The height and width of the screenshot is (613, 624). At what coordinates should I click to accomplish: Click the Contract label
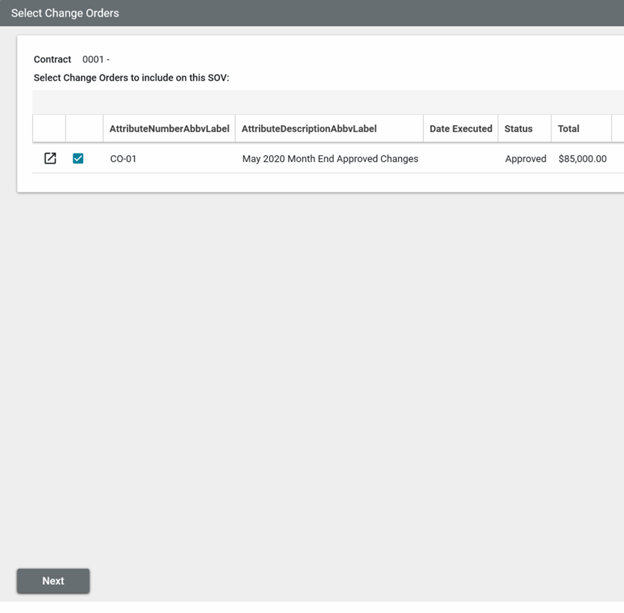52,60
